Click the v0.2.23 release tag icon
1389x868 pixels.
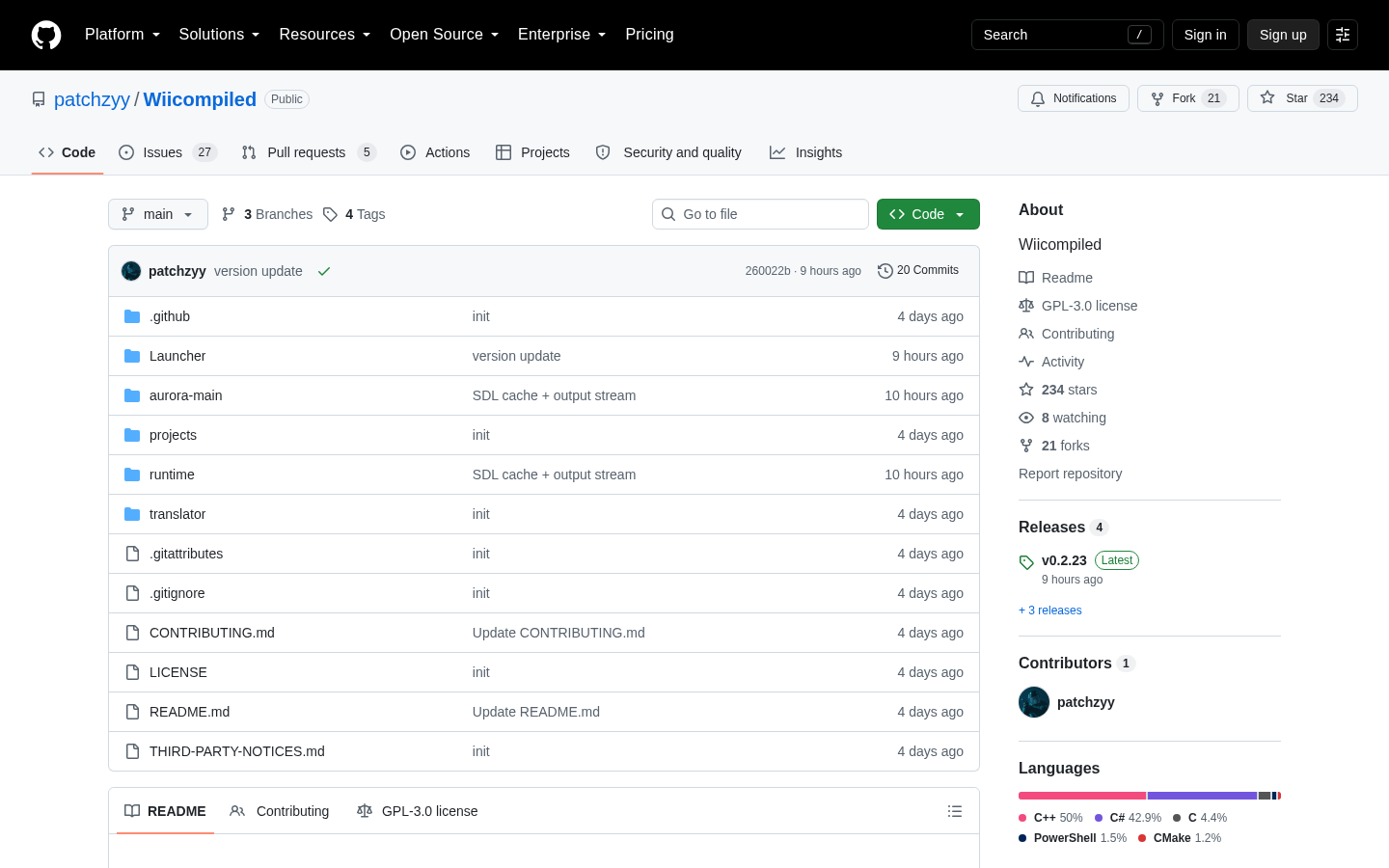[x=1026, y=562]
